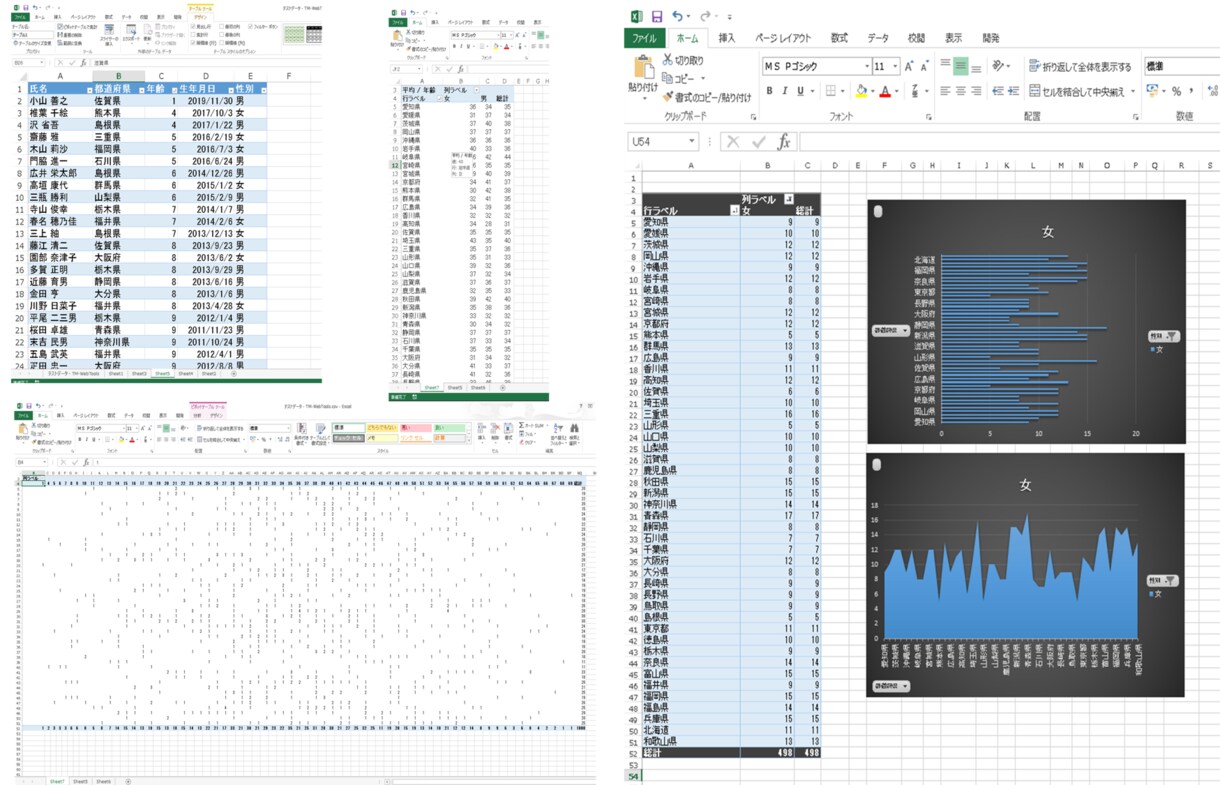Click 折り返して全体を表示する in the chart window
The height and width of the screenshot is (785, 1220).
[1080, 66]
